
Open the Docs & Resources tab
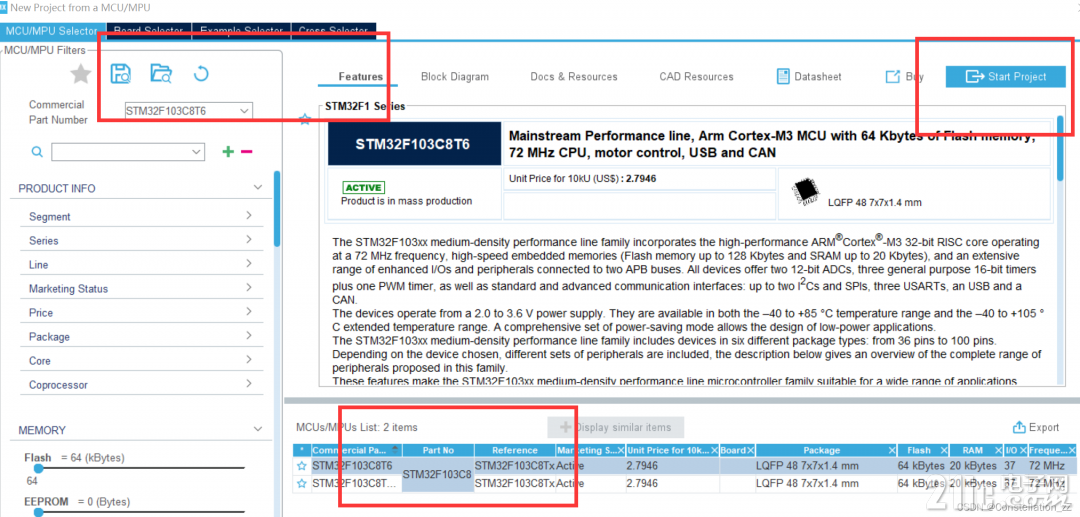pos(574,76)
